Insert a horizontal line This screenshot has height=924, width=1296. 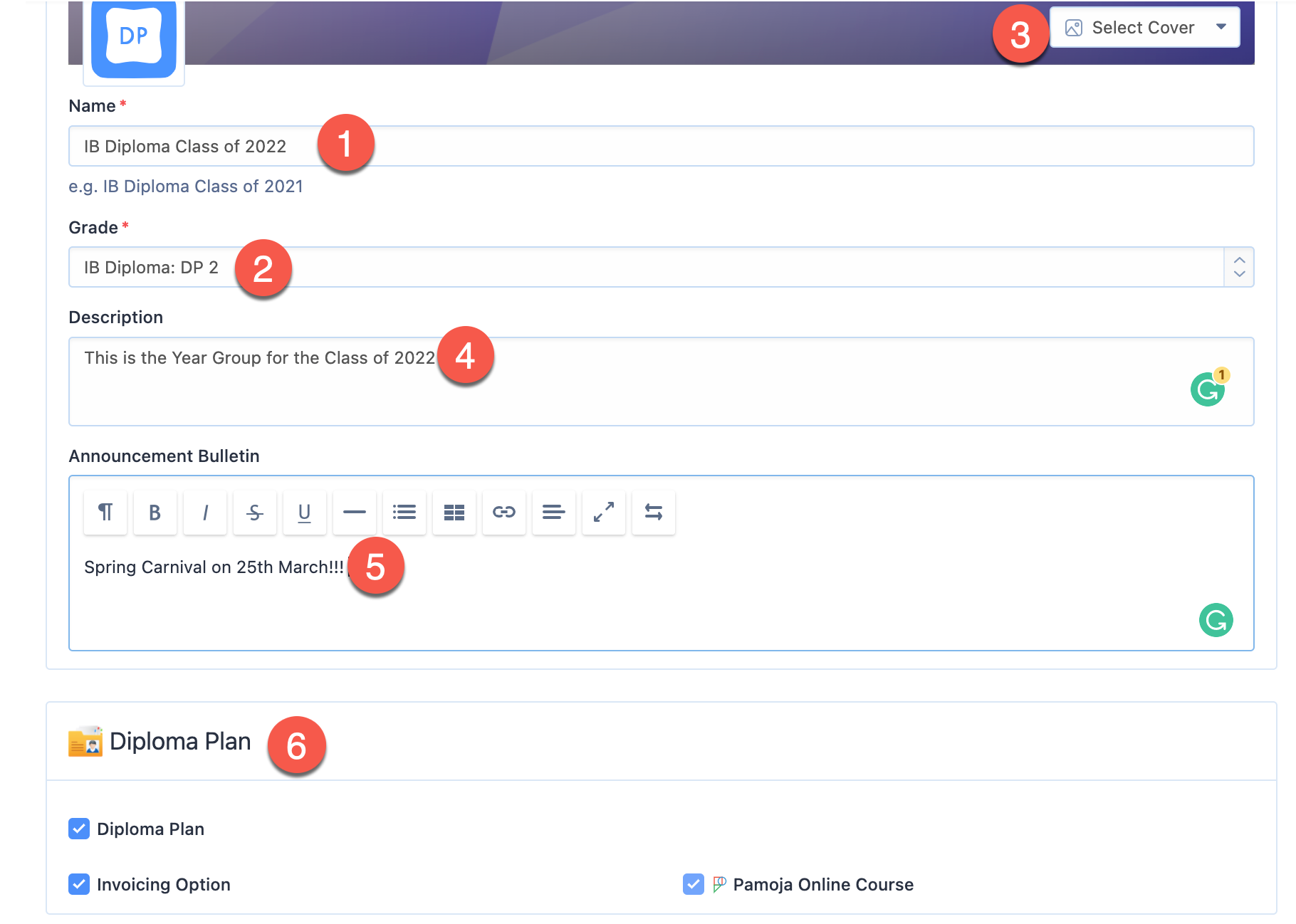tap(355, 513)
